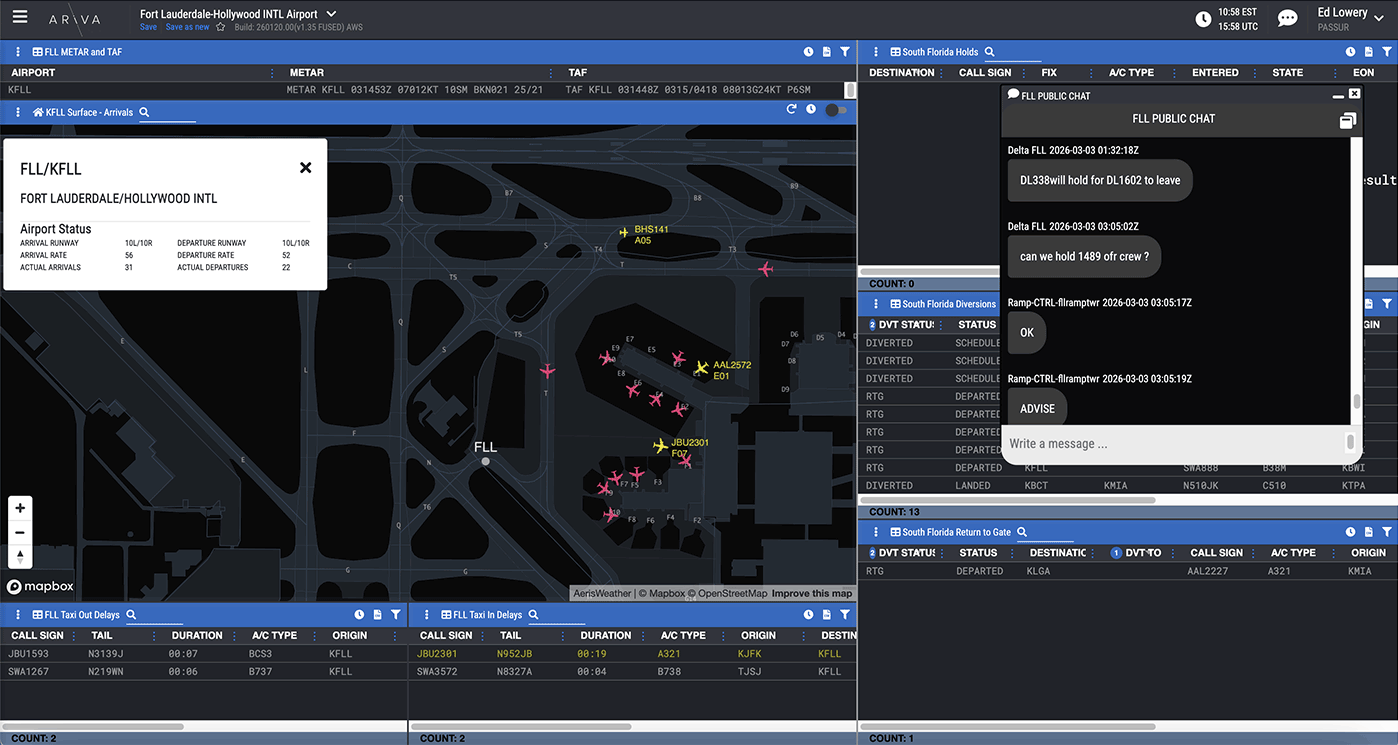This screenshot has width=1398, height=745.
Task: Toggle the switch in KFLL Surface header
Action: pos(835,110)
